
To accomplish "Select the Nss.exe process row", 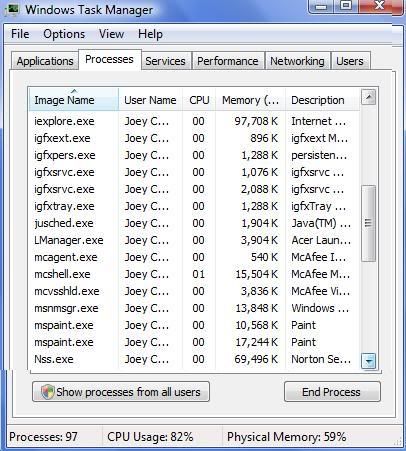I will tap(194, 359).
